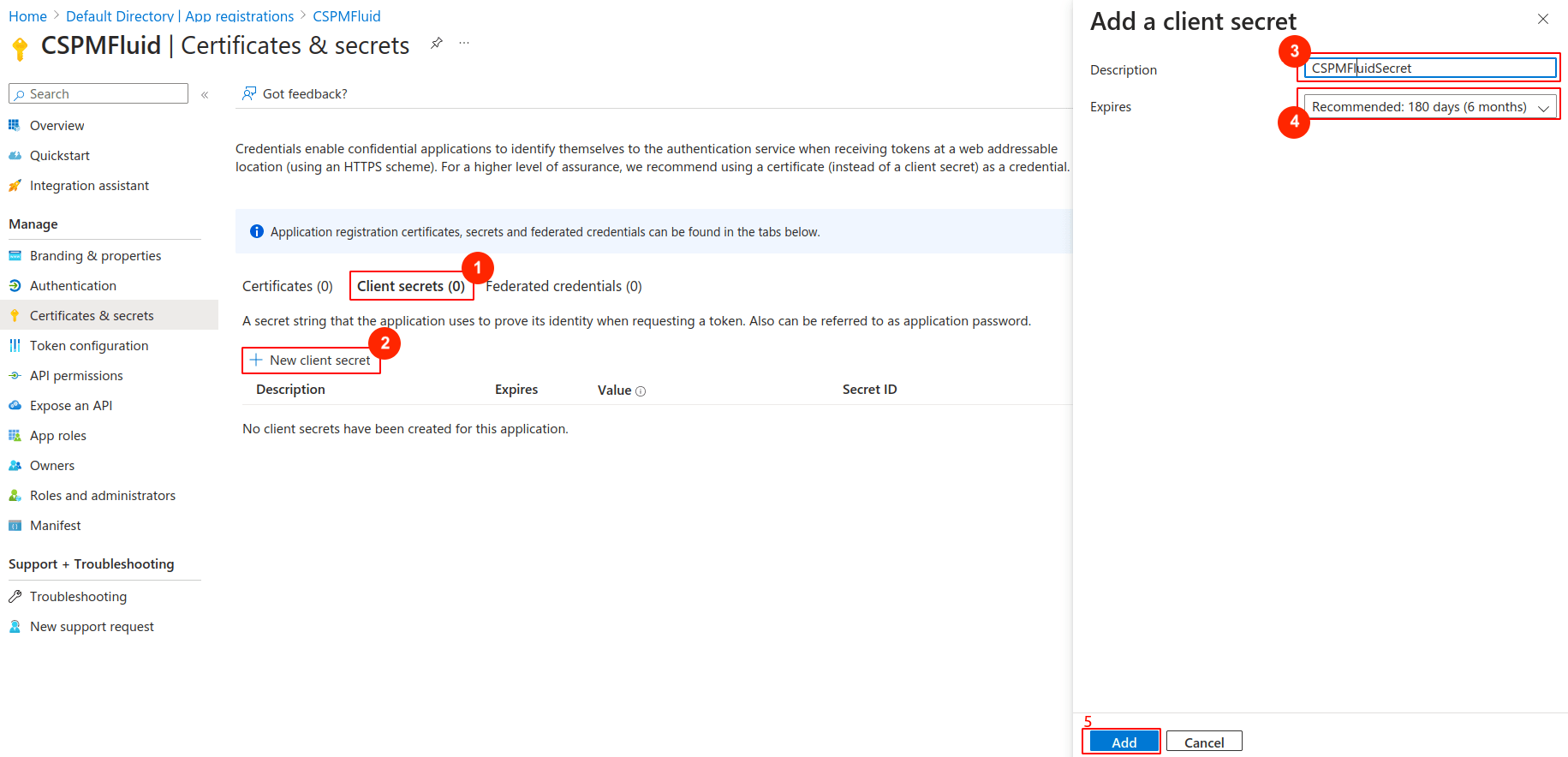Screen dimensions: 1568x757
Task: Click the Quickstart cloud icon
Action: 15,155
